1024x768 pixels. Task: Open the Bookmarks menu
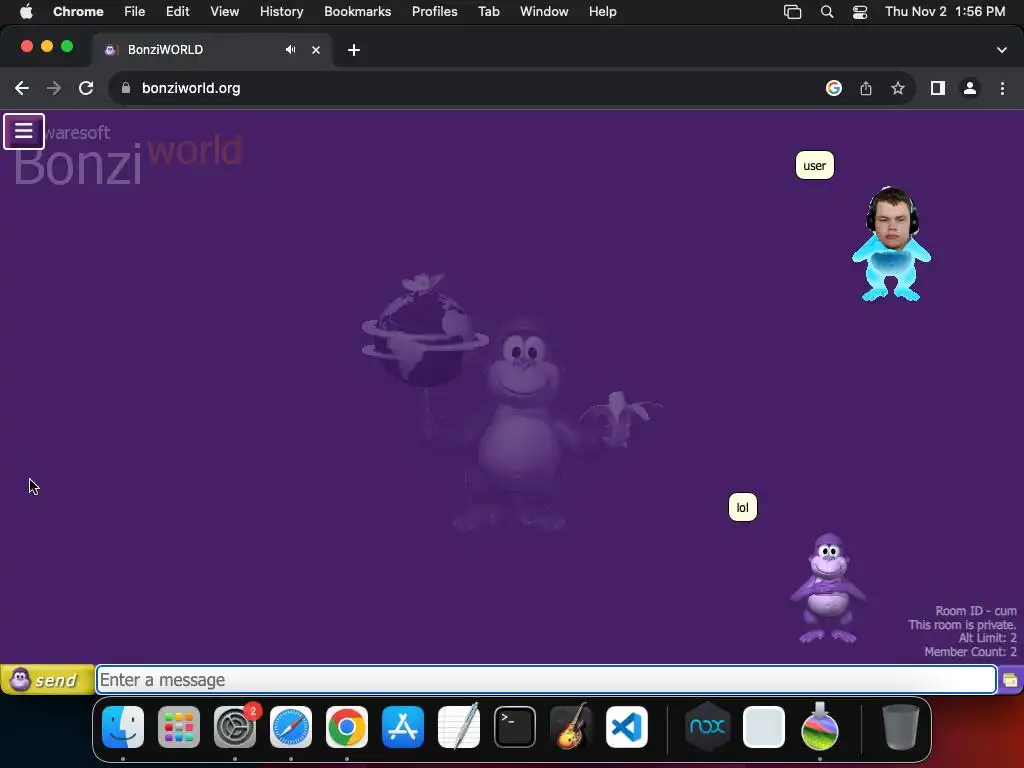coord(357,11)
